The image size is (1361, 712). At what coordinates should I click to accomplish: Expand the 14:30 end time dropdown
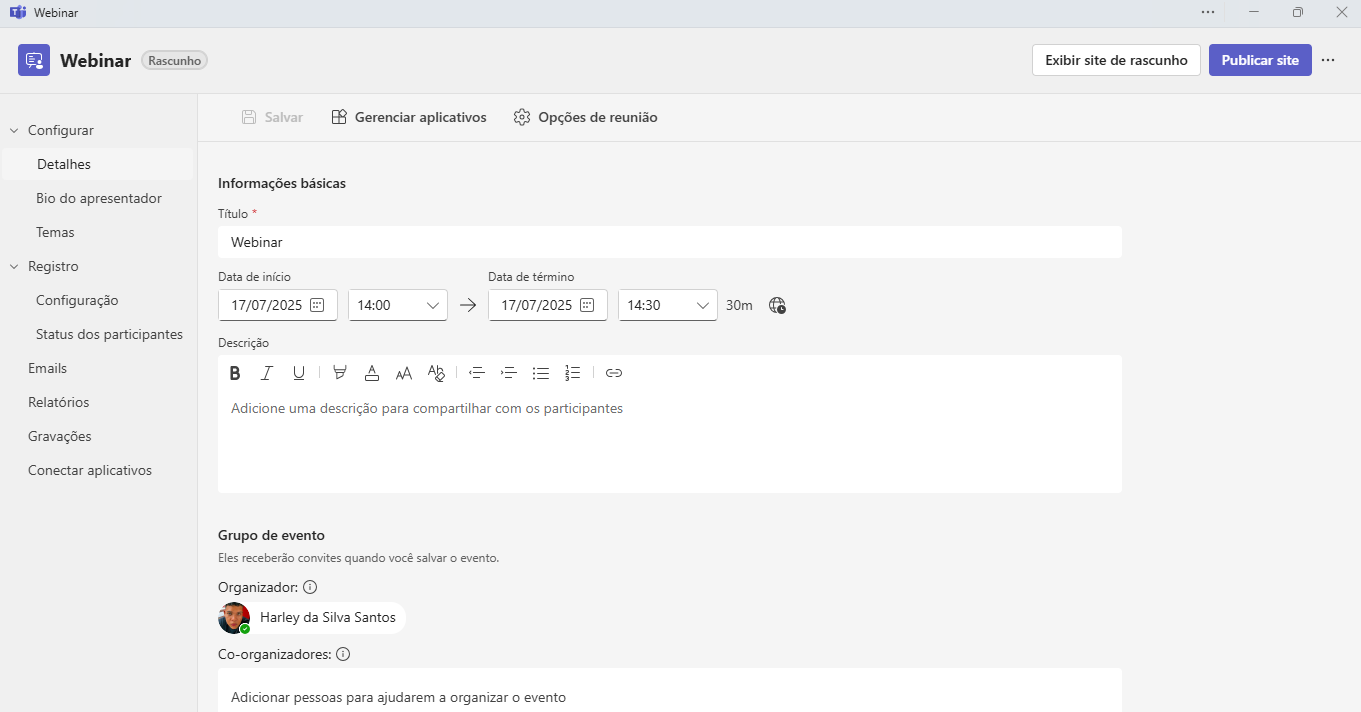(x=668, y=305)
